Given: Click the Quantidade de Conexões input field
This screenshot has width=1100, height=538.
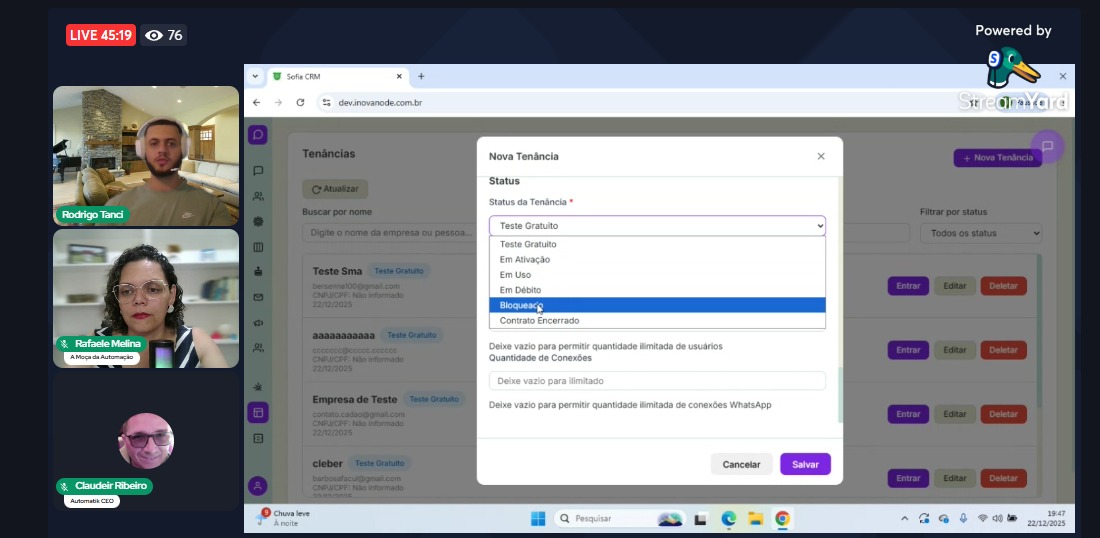Looking at the screenshot, I should point(657,381).
